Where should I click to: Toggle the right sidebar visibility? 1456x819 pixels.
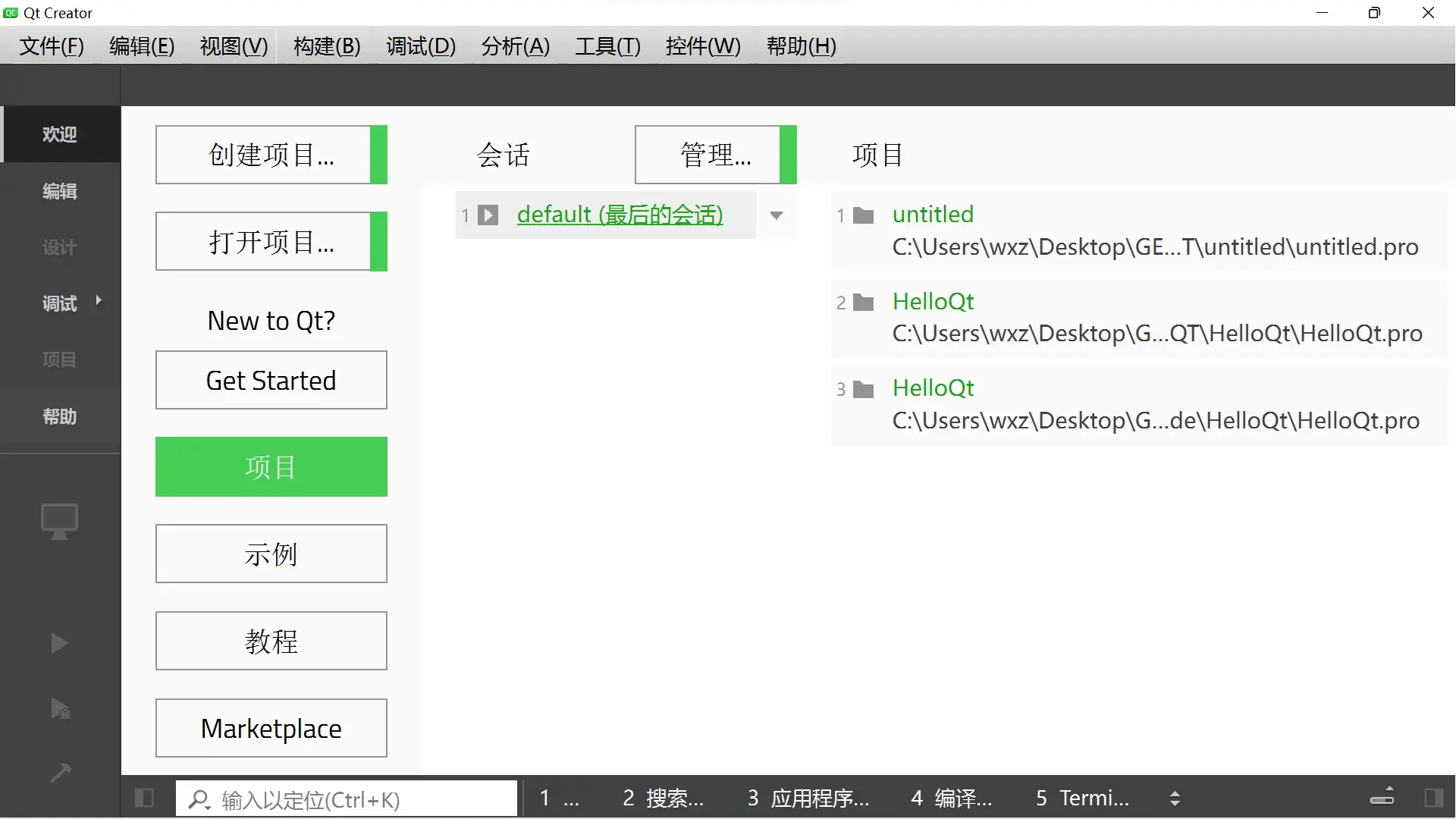(1433, 798)
